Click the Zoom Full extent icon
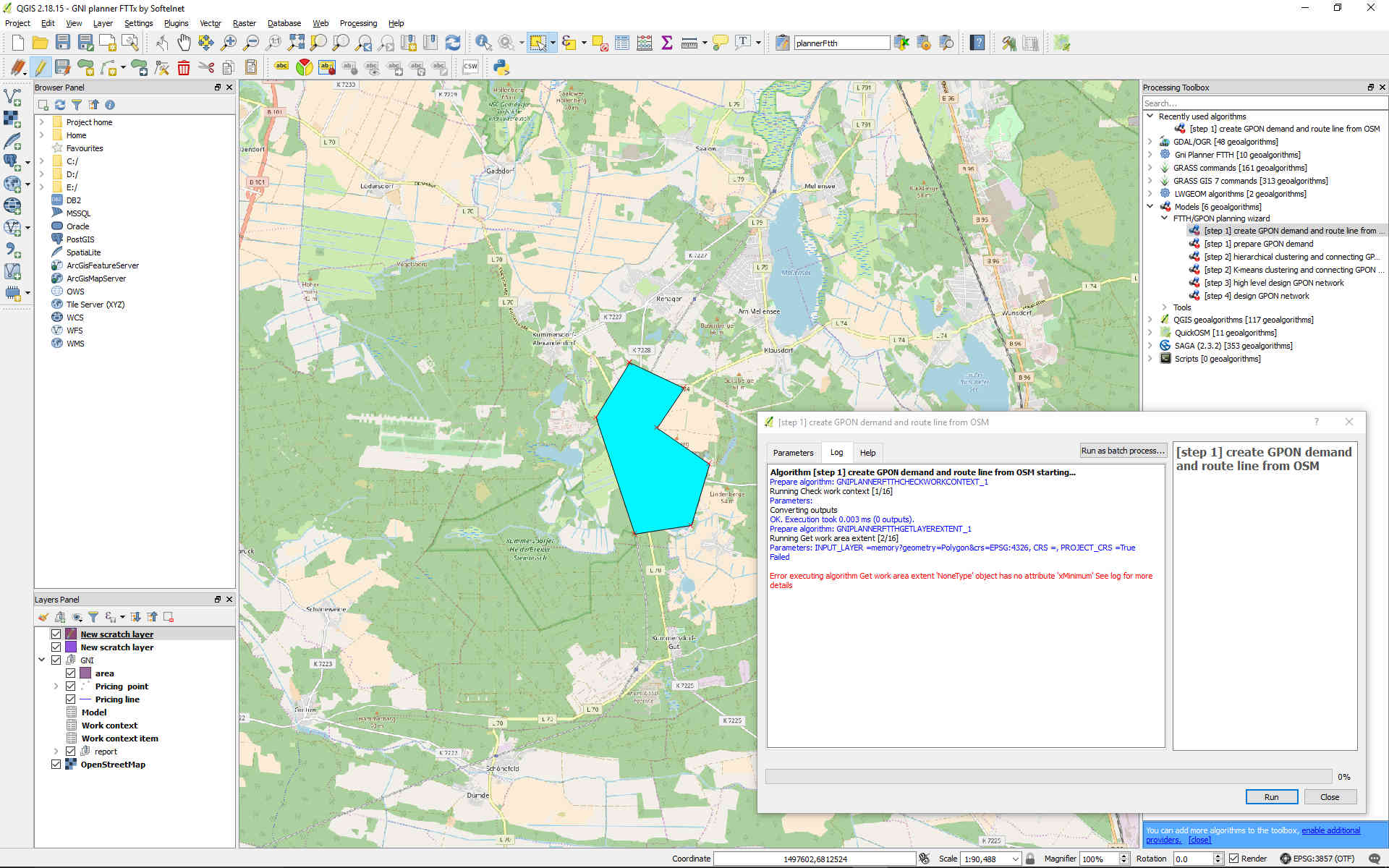The width and height of the screenshot is (1389, 868). point(296,43)
